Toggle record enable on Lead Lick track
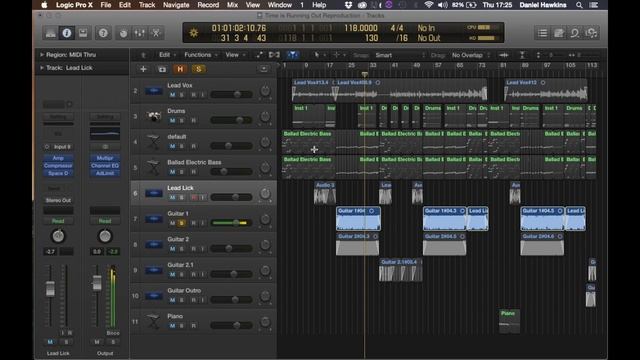 (x=194, y=198)
